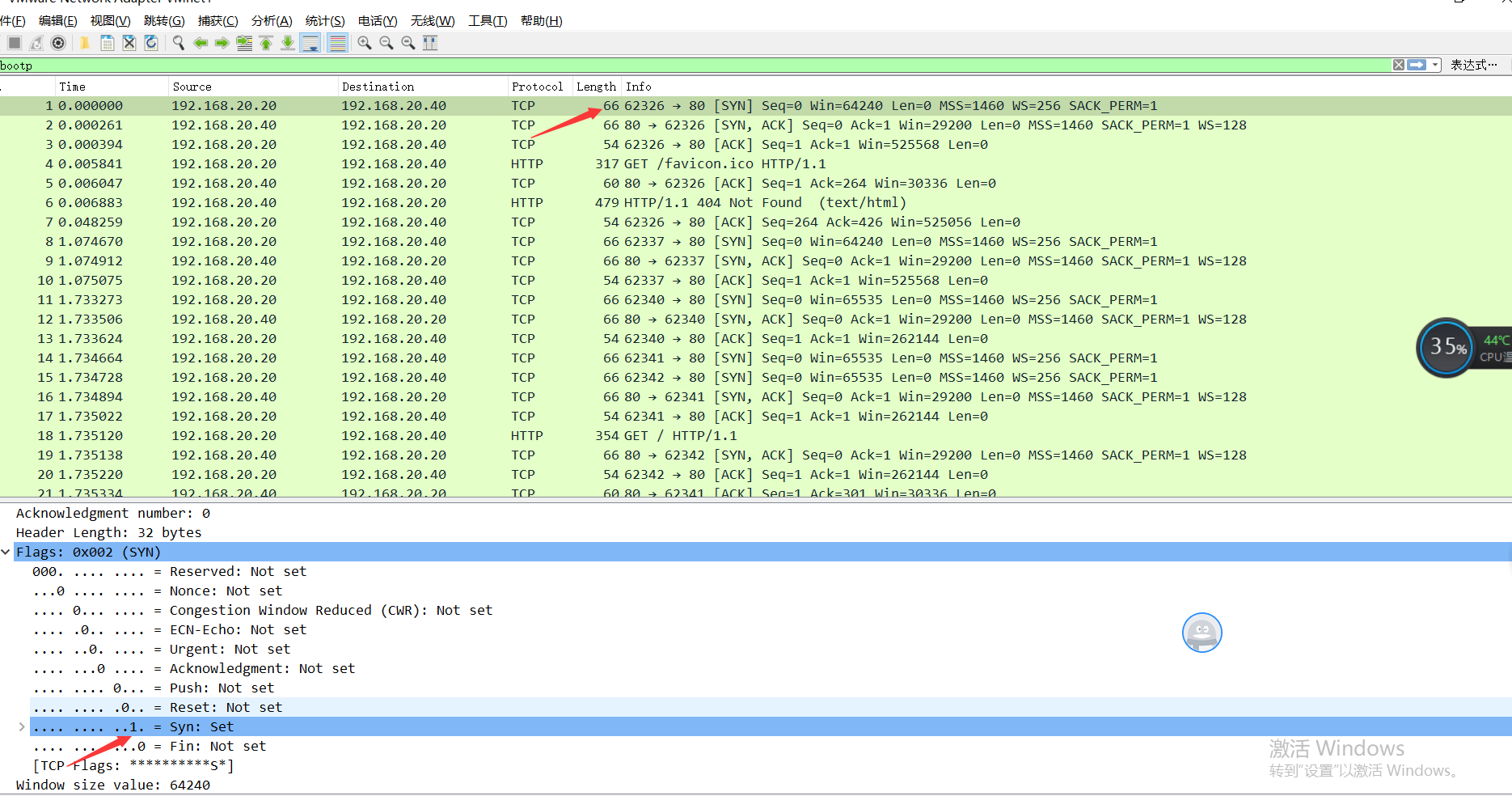Apply the display filter with the arrow
The image size is (1512, 796).
(x=1417, y=65)
